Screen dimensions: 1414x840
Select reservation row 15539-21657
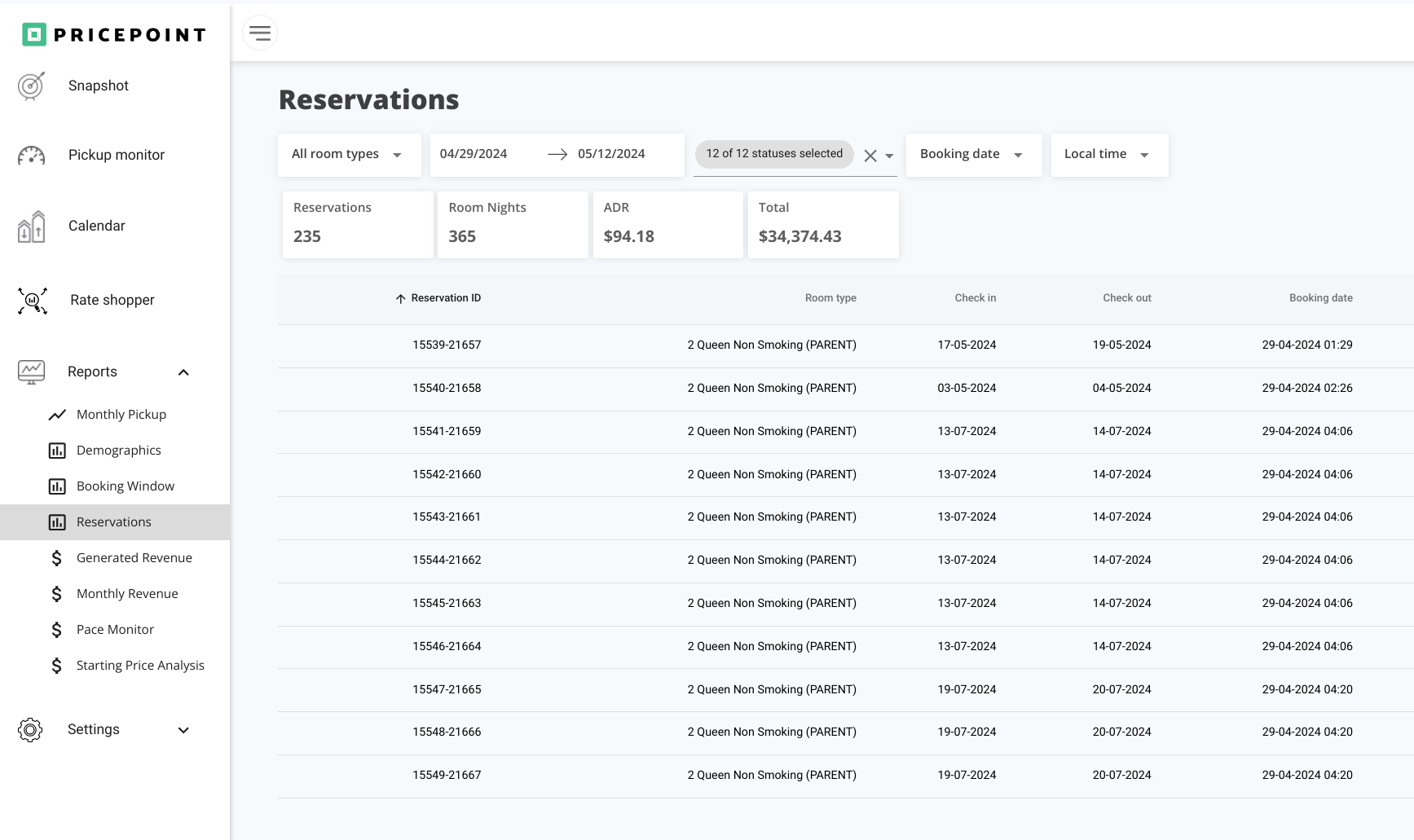(x=447, y=345)
